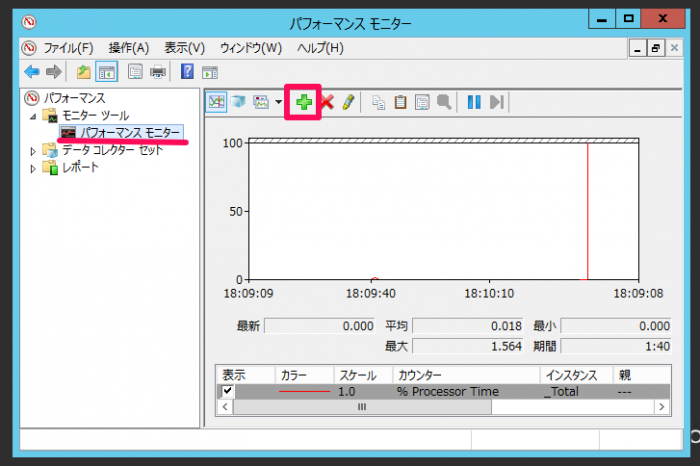The image size is (700, 466).
Task: Click the red Delete counter X icon
Action: coord(327,102)
